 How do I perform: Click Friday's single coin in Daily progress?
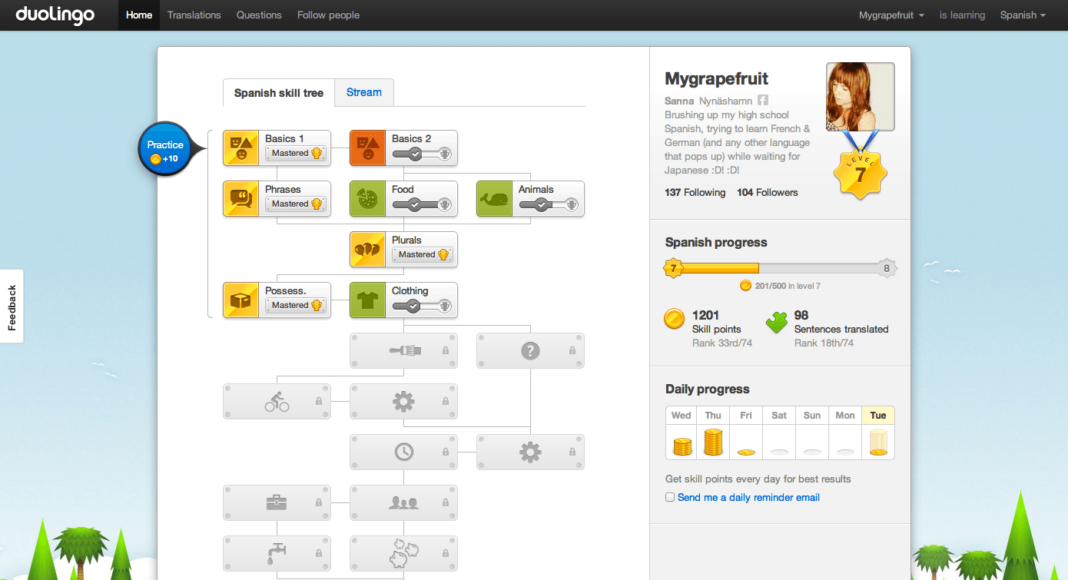747,451
